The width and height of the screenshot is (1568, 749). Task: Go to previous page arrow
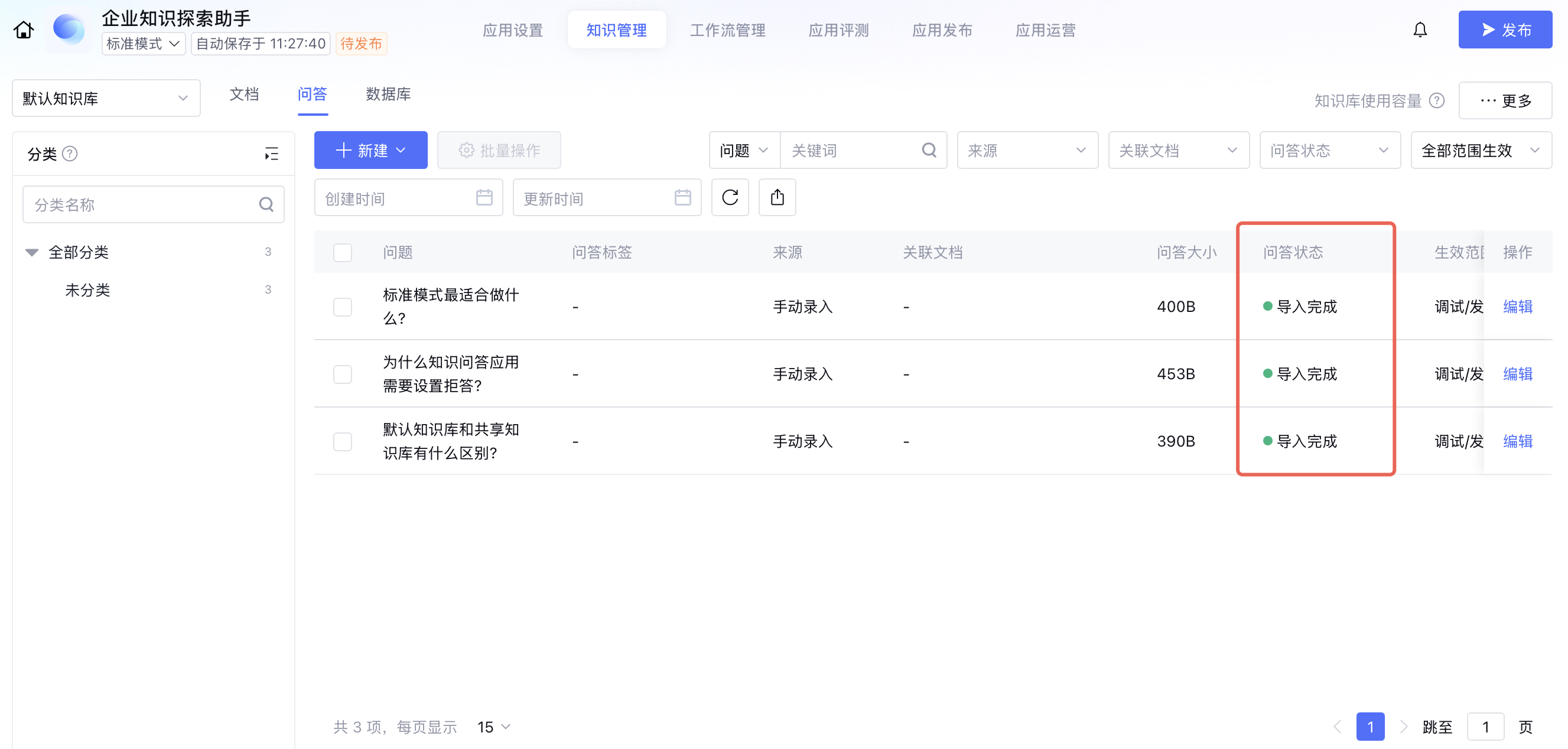point(1338,727)
